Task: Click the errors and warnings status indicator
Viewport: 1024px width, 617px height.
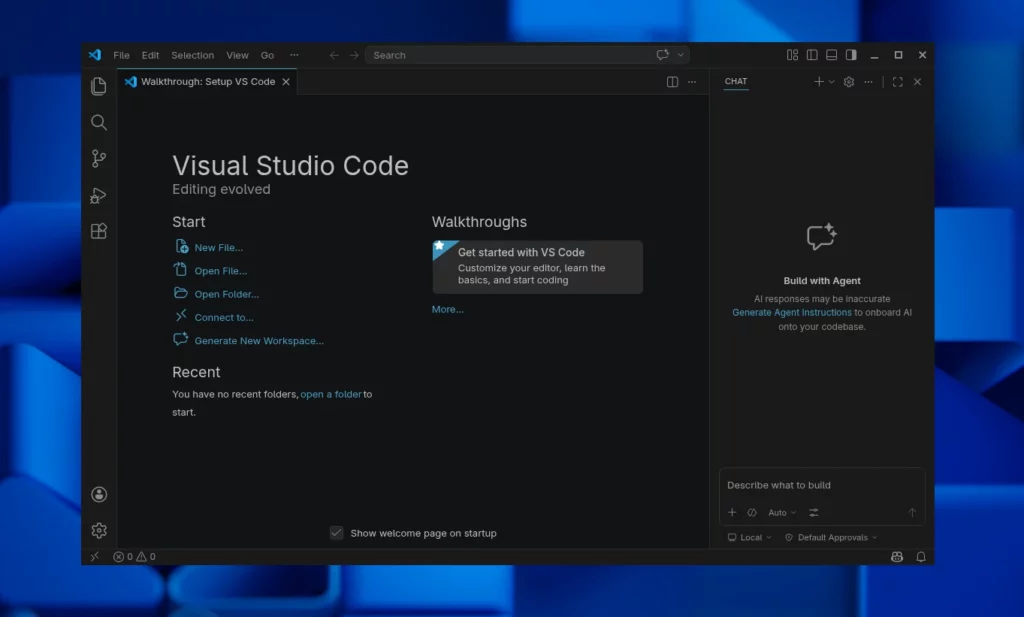Action: pos(133,557)
